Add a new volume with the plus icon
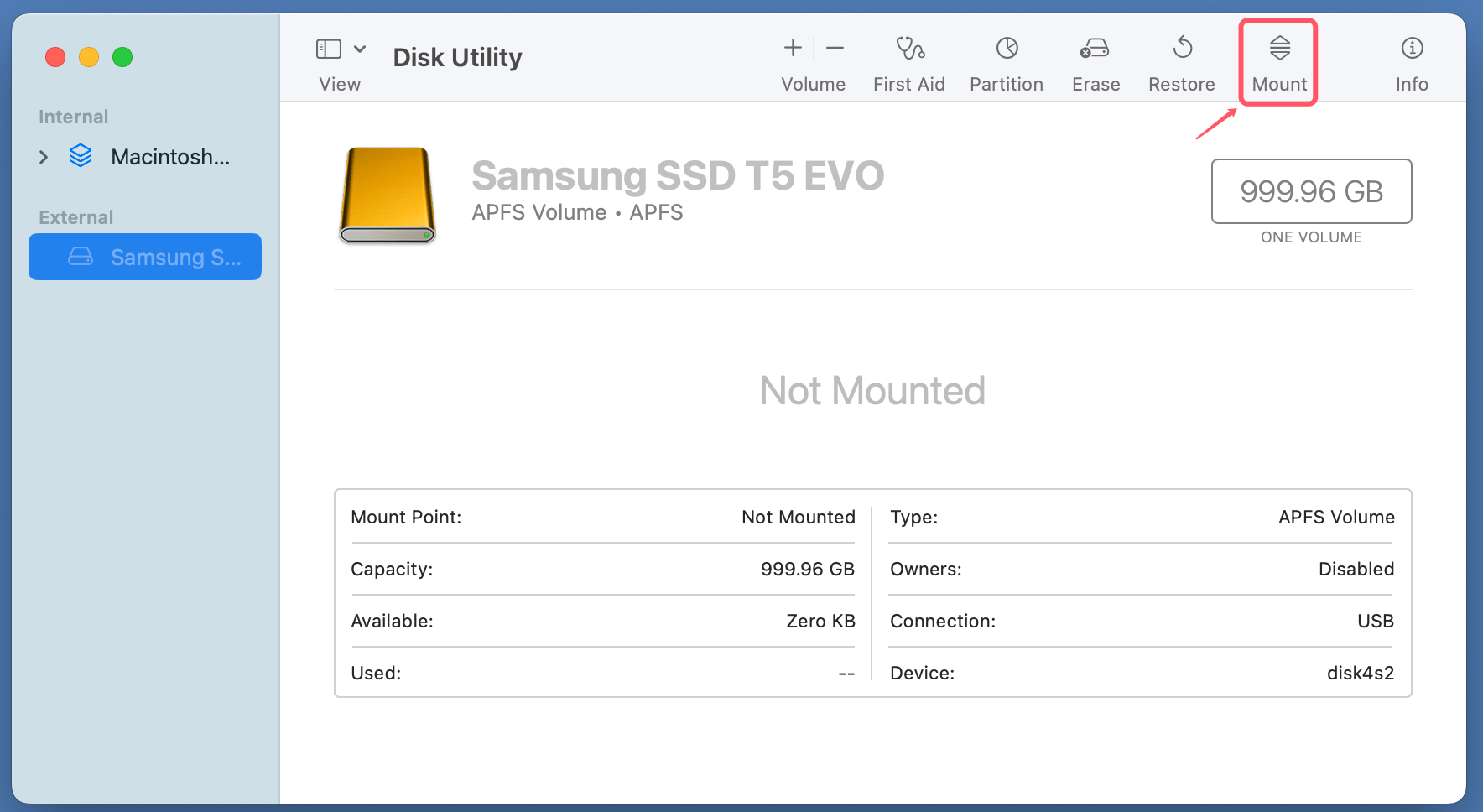This screenshot has width=1483, height=812. pos(791,47)
